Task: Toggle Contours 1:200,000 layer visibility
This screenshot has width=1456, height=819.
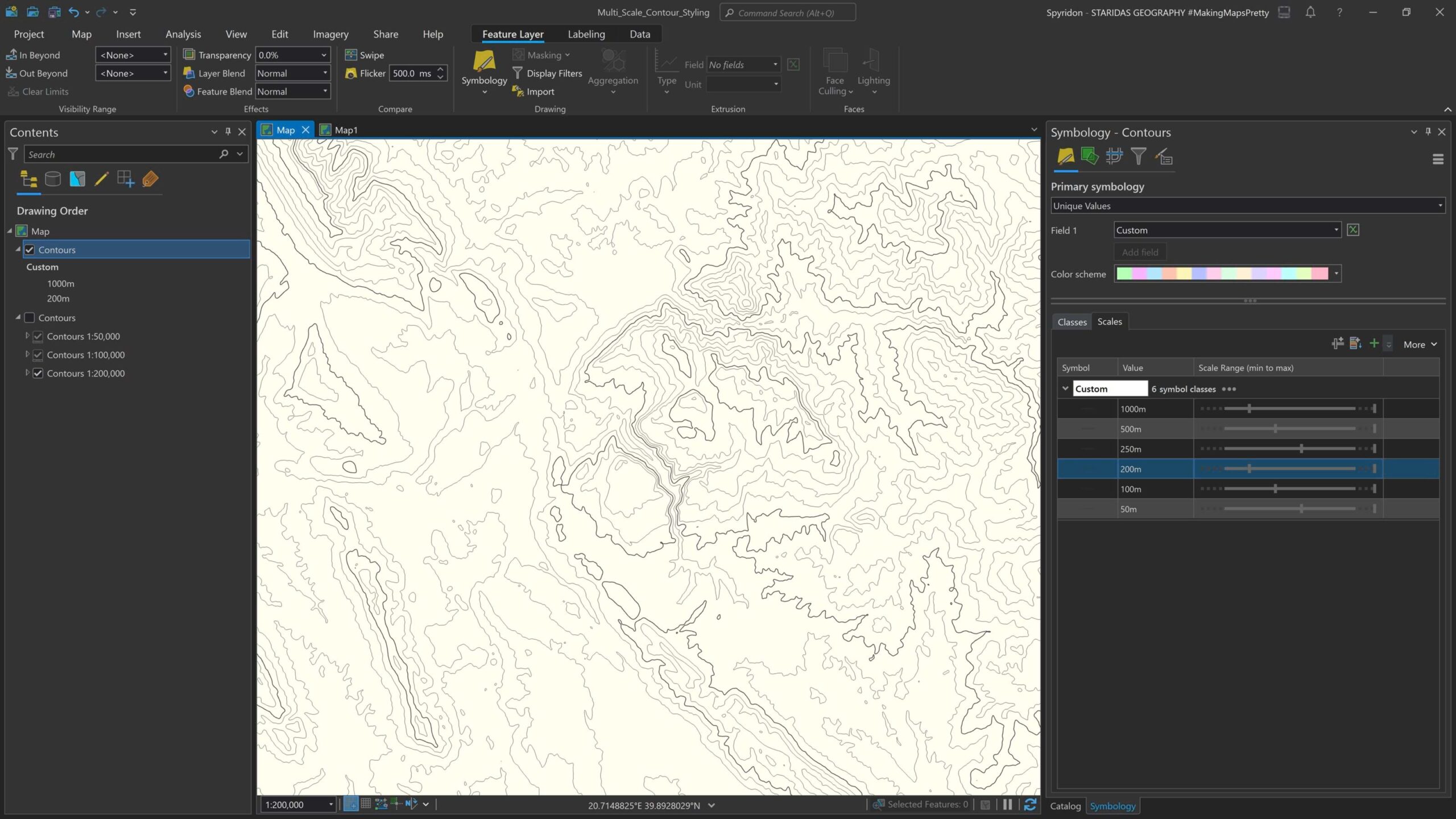Action: click(x=38, y=374)
